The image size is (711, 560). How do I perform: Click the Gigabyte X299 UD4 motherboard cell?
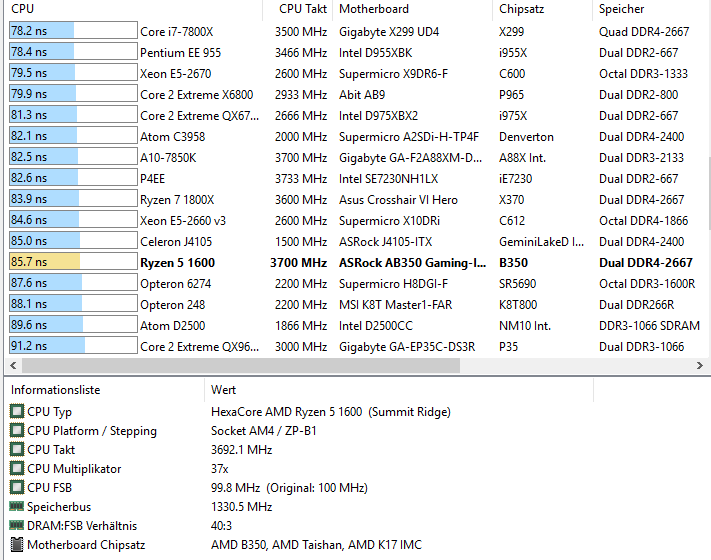click(x=389, y=32)
